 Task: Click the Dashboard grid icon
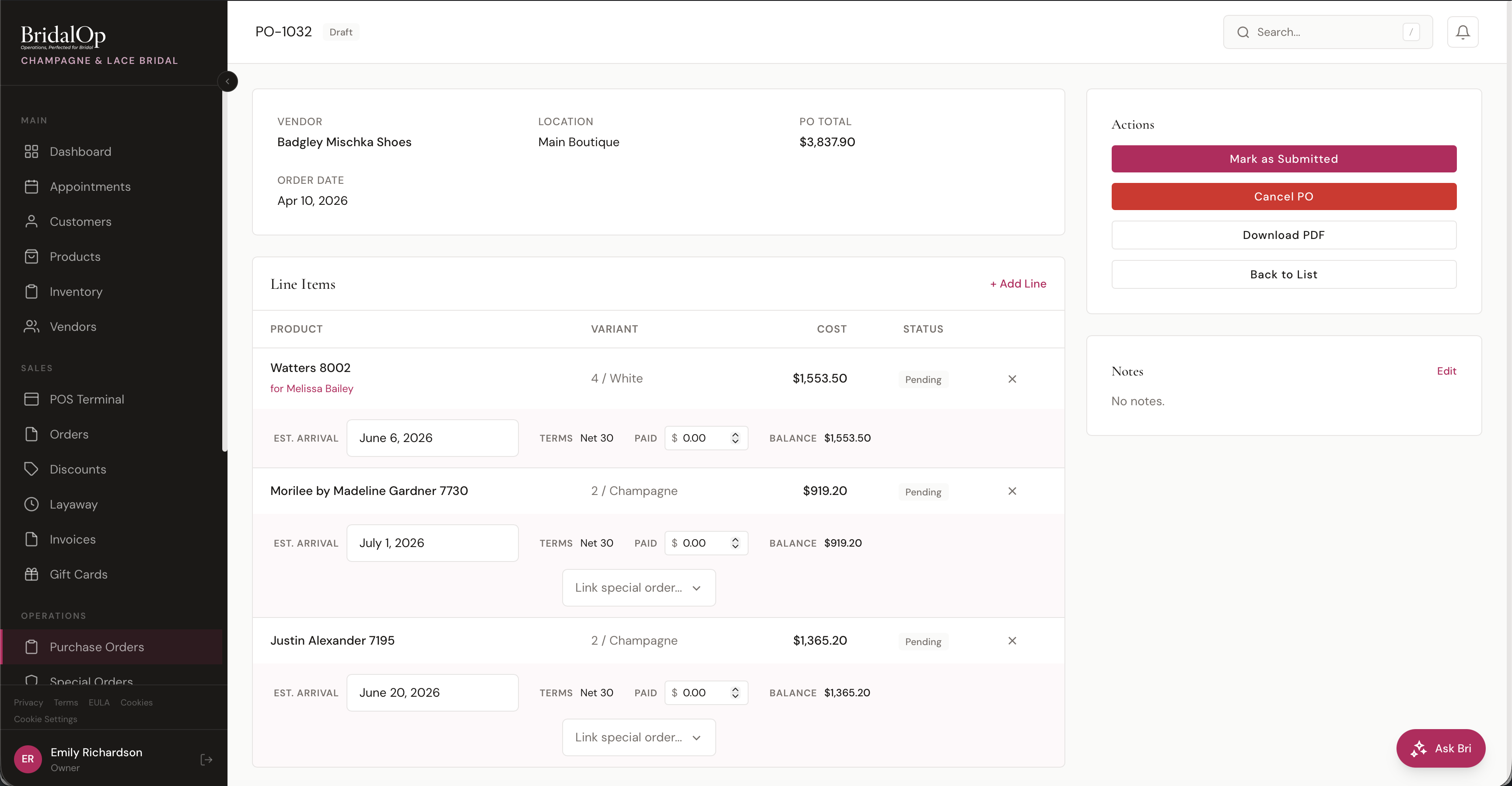point(31,151)
